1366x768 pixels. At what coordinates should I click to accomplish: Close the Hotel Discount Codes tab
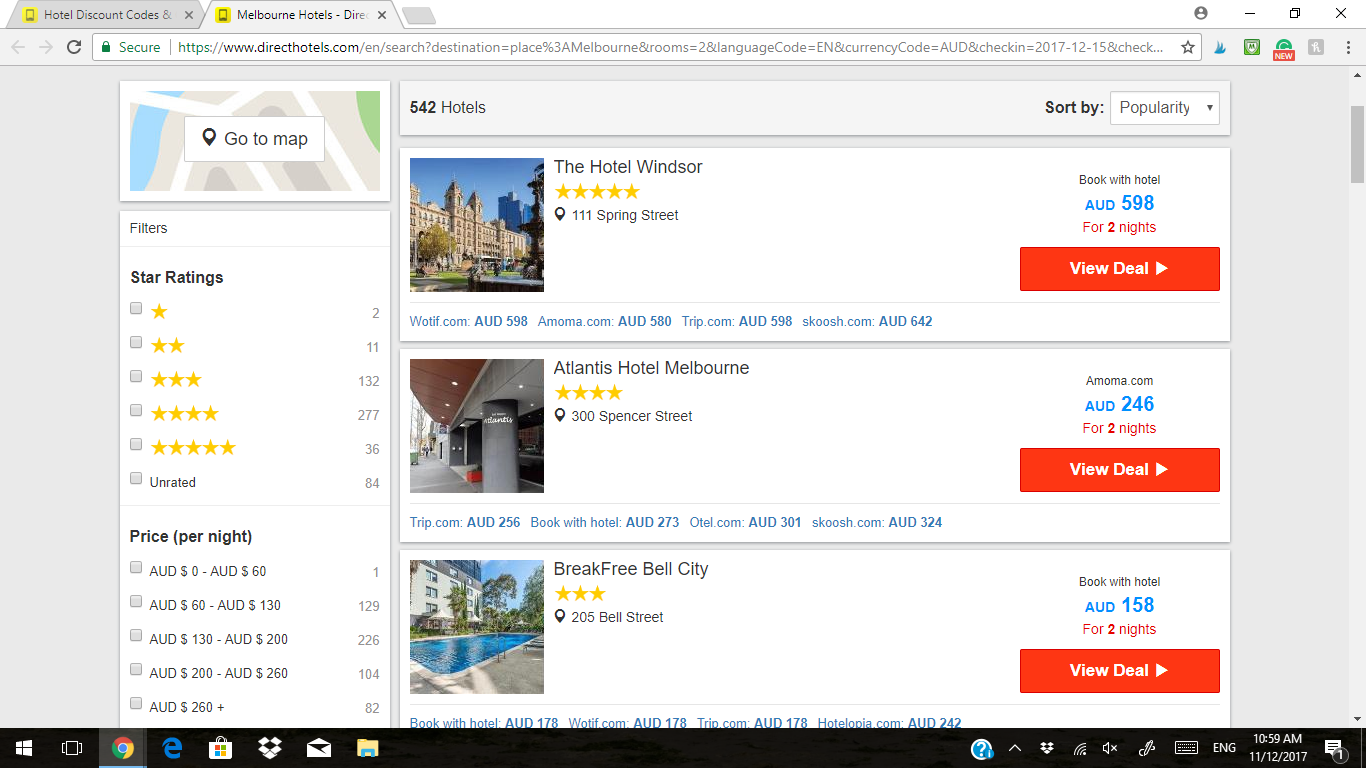[189, 15]
